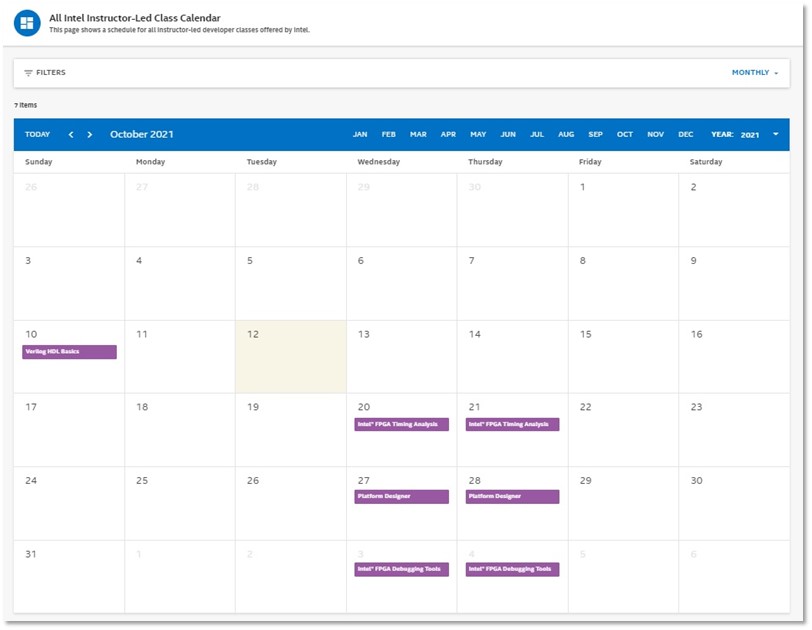The image size is (812, 630).
Task: Click the filter lines icon
Action: pyautogui.click(x=28, y=73)
